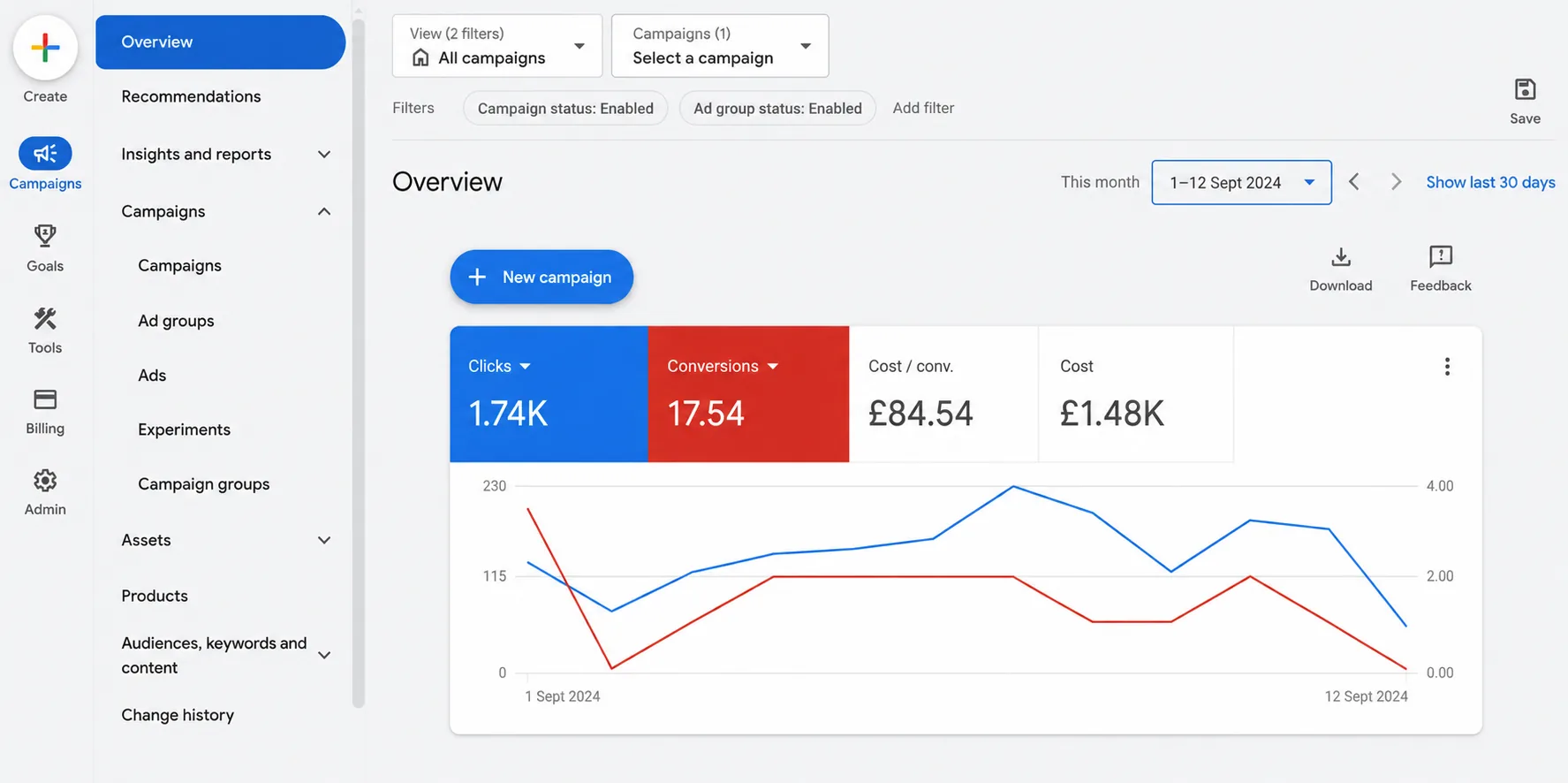Expand the Assets section
This screenshot has width=1568, height=783.
pos(324,541)
